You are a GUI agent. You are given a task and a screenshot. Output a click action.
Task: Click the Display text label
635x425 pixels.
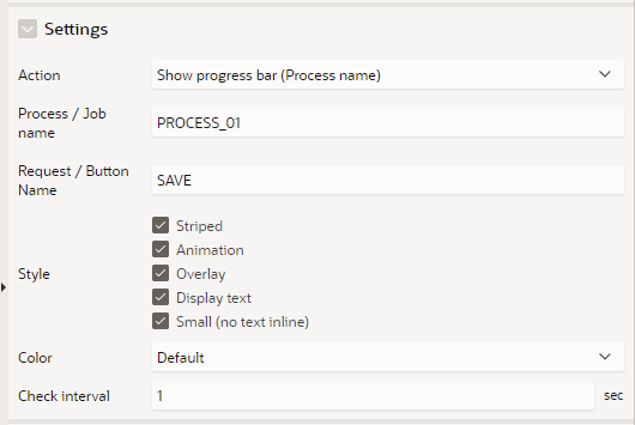[213, 298]
